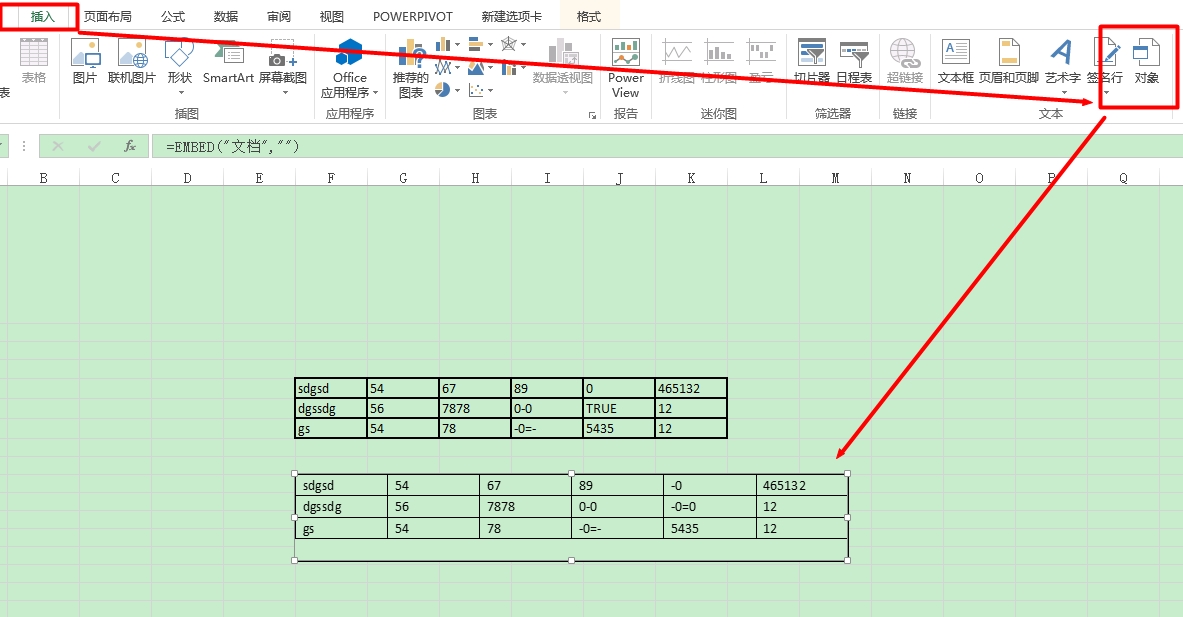This screenshot has width=1183, height=617.
Task: Click the fx insert function button
Action: tap(130, 146)
